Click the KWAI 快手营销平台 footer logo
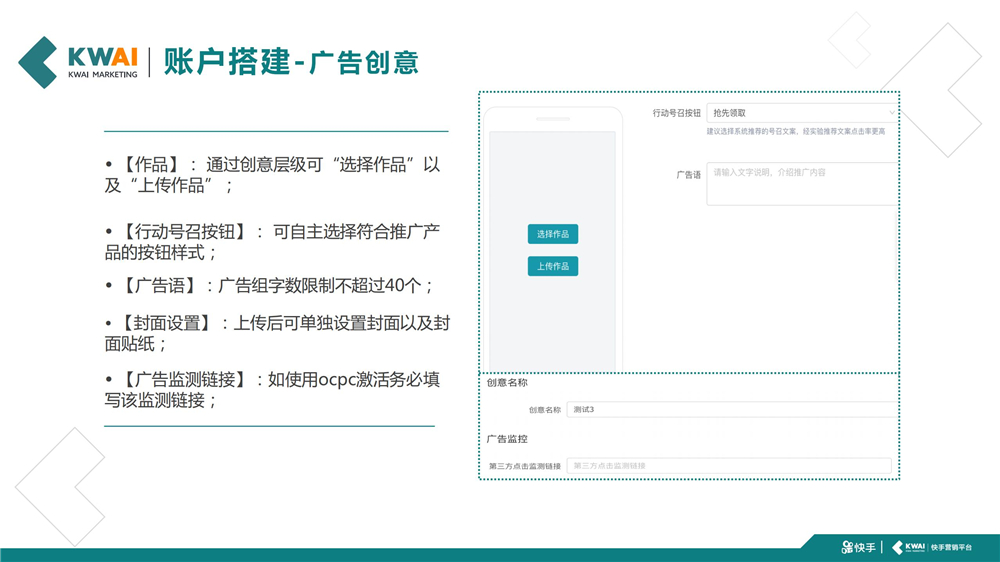This screenshot has height=562, width=1000. pyautogui.click(x=932, y=547)
